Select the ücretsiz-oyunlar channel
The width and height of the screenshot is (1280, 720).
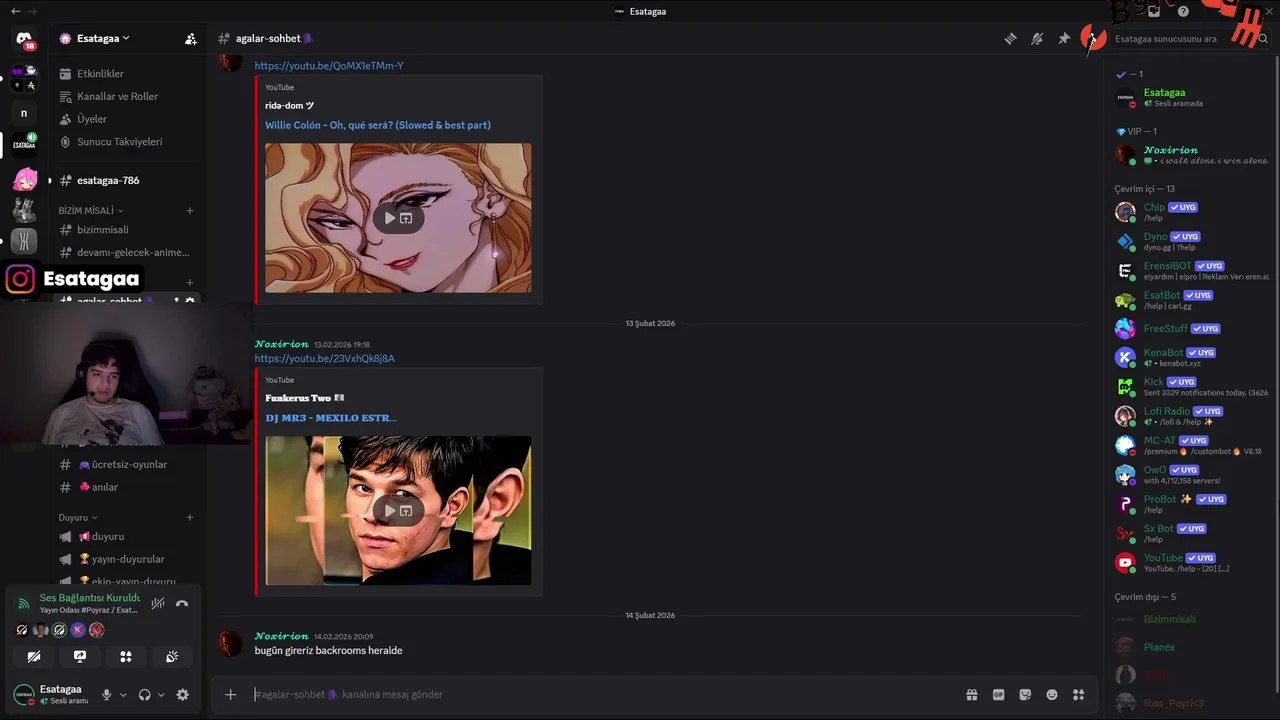coord(126,465)
